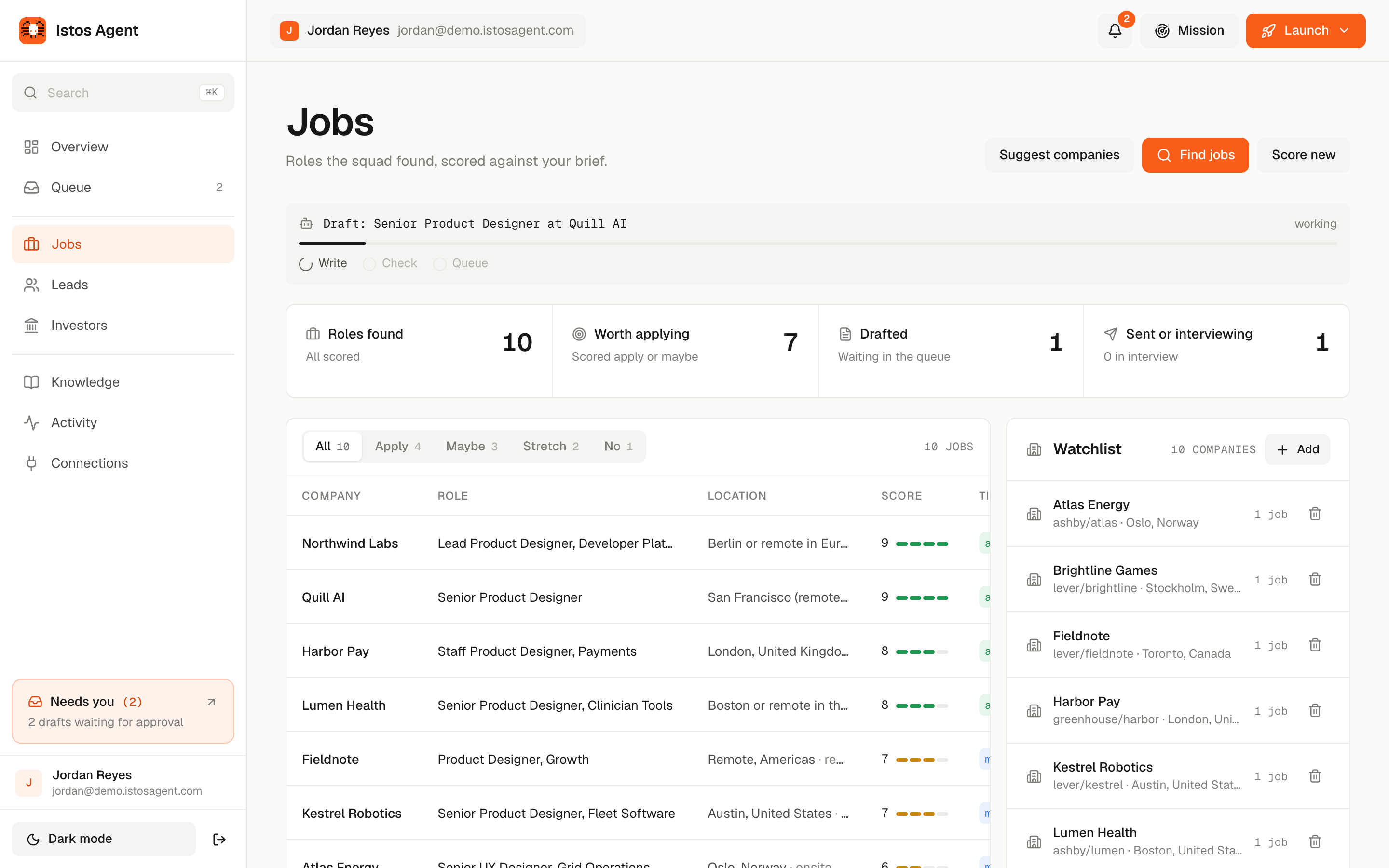1389x868 pixels.
Task: Click Northwind Labs score bar
Action: click(x=922, y=543)
